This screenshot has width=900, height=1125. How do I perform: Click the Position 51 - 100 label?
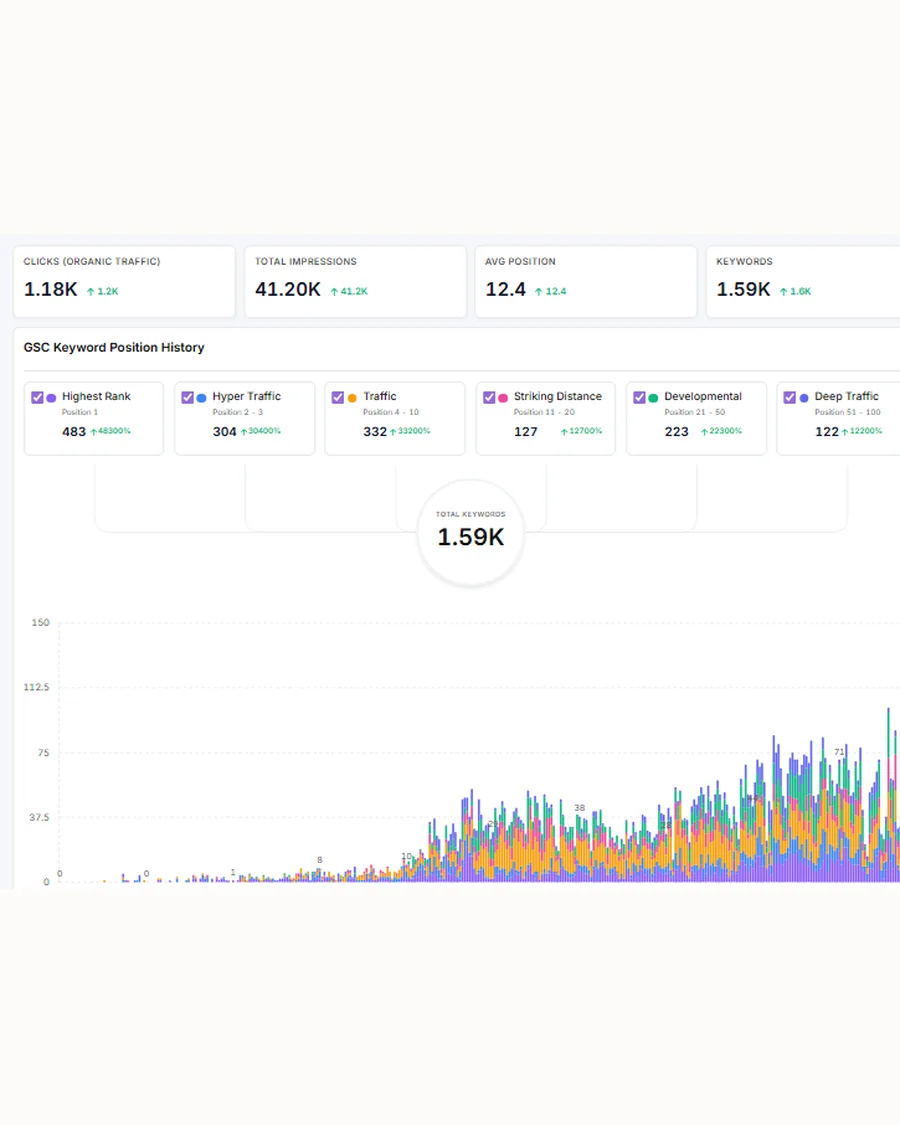click(848, 412)
